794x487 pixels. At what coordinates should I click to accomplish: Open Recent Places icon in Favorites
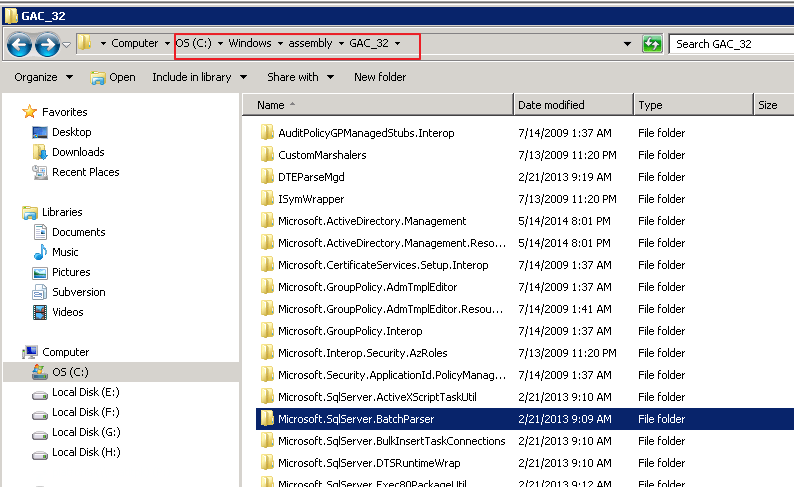coord(39,172)
